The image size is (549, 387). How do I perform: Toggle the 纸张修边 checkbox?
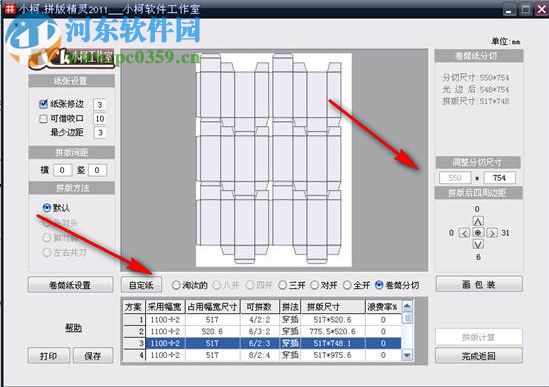pos(43,104)
